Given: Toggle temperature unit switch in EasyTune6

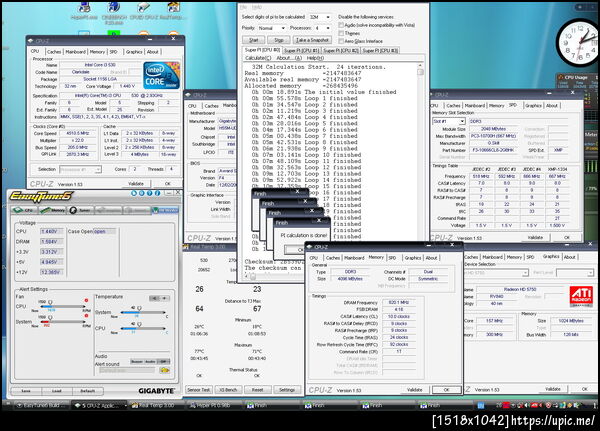Looking at the screenshot, I should tap(159, 298).
